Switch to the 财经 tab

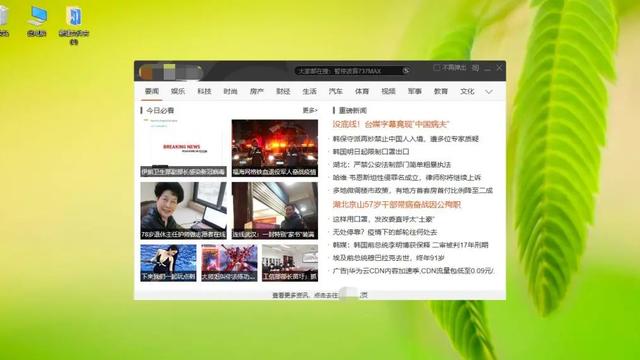coord(283,91)
